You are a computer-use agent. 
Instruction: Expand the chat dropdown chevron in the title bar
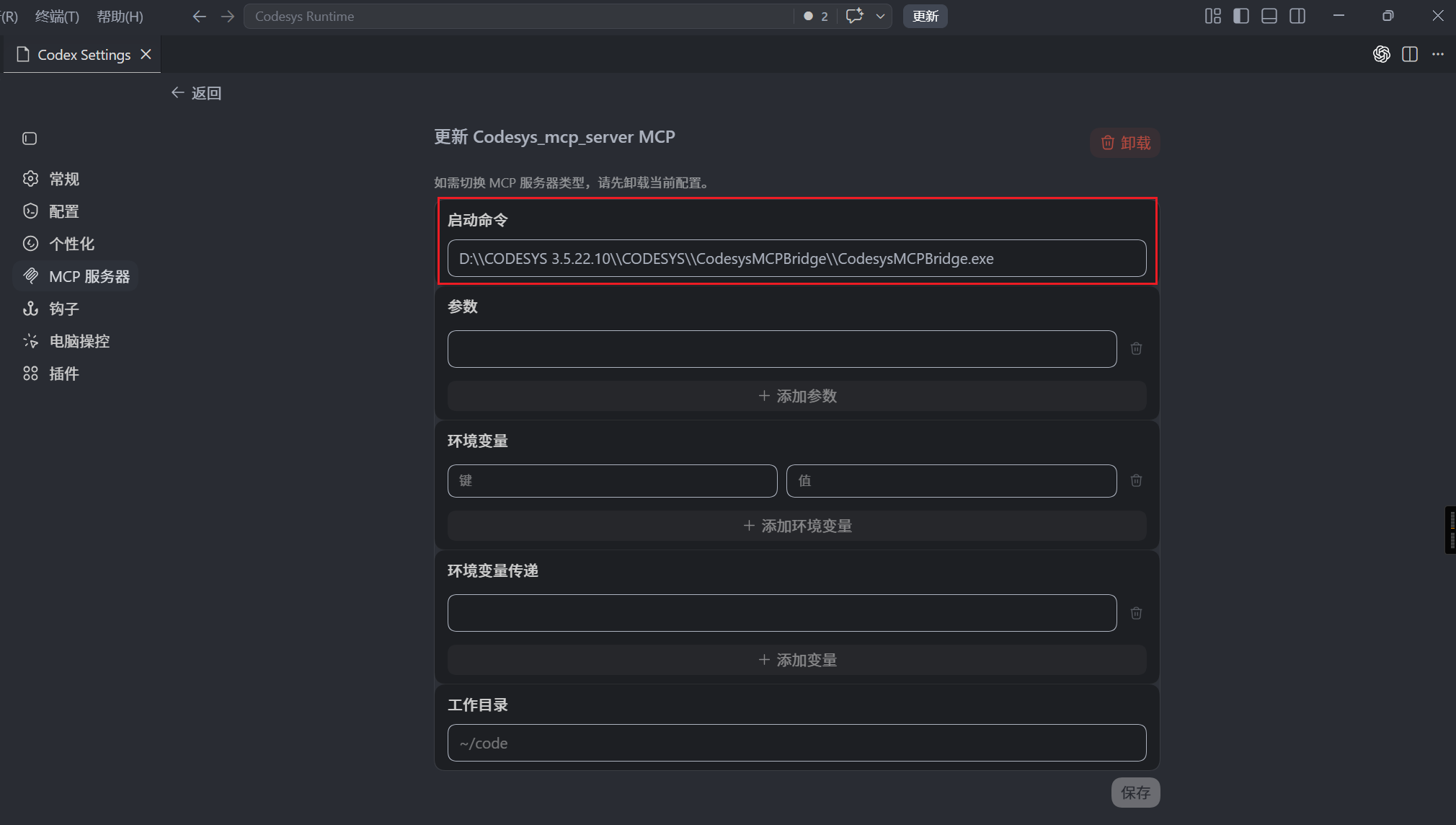tap(880, 16)
